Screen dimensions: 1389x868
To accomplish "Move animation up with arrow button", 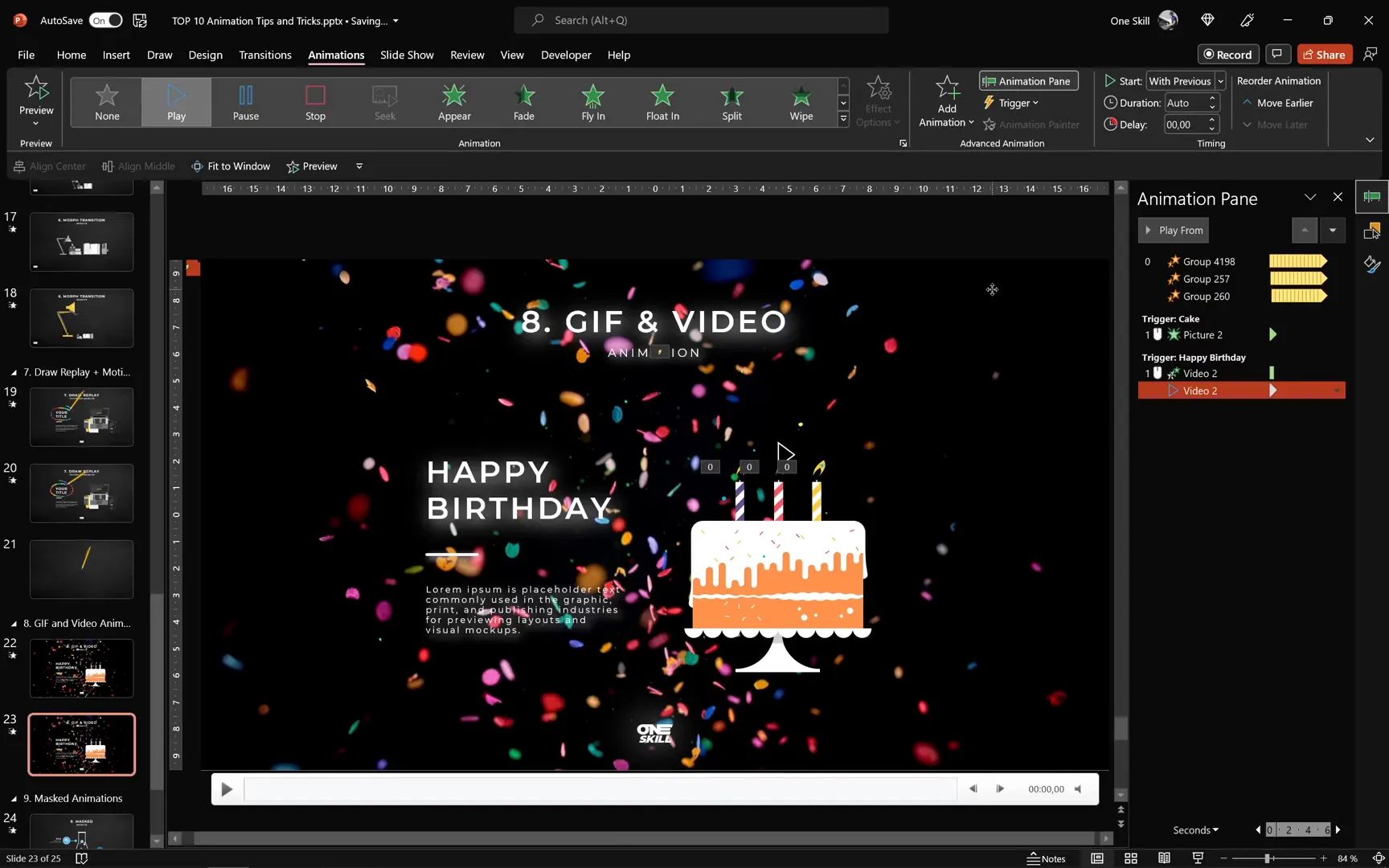I will [x=1305, y=230].
